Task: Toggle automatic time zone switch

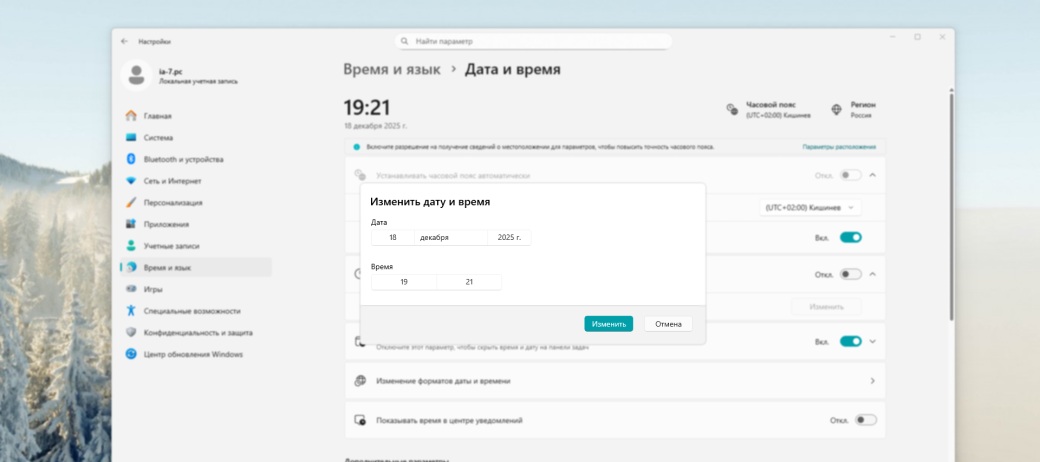Action: point(850,175)
